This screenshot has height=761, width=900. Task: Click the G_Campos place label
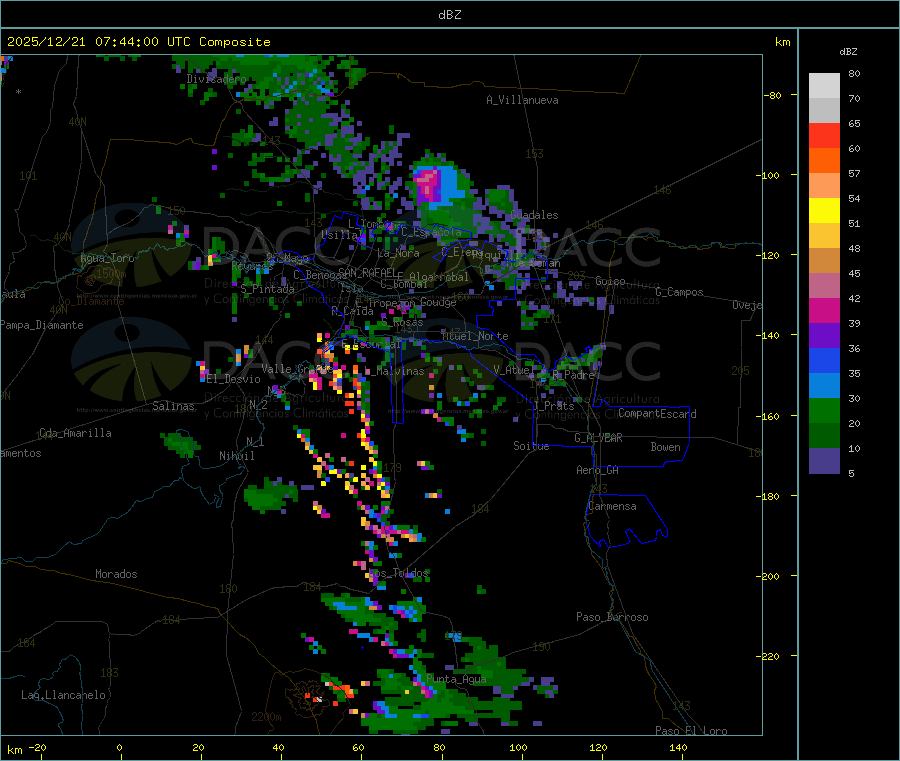point(680,292)
